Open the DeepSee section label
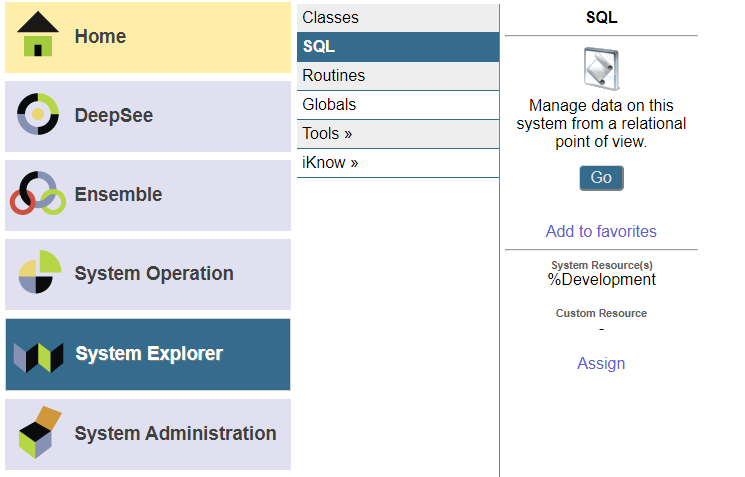The width and height of the screenshot is (745, 477). [x=114, y=115]
